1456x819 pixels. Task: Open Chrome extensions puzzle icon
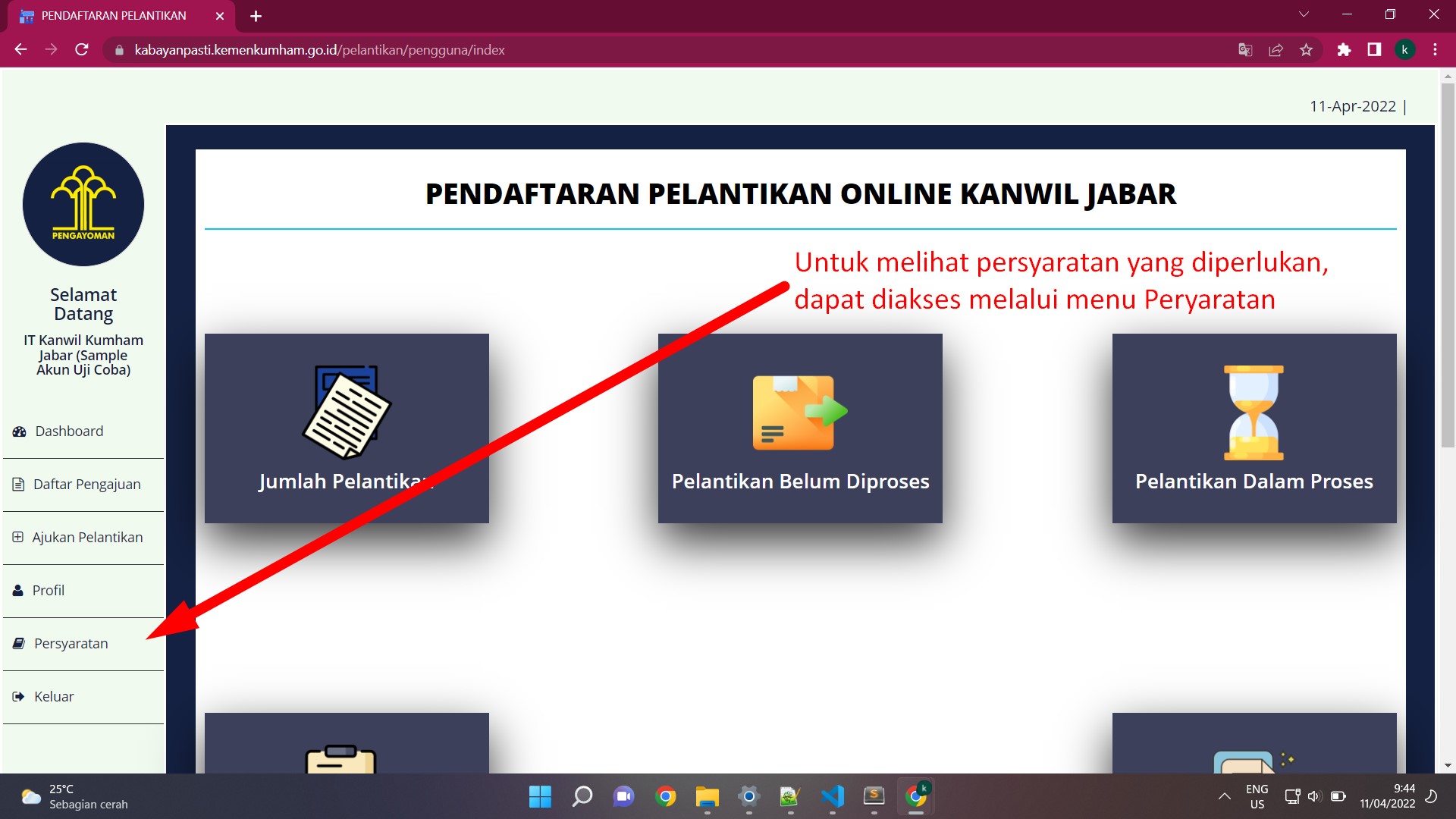[x=1344, y=50]
